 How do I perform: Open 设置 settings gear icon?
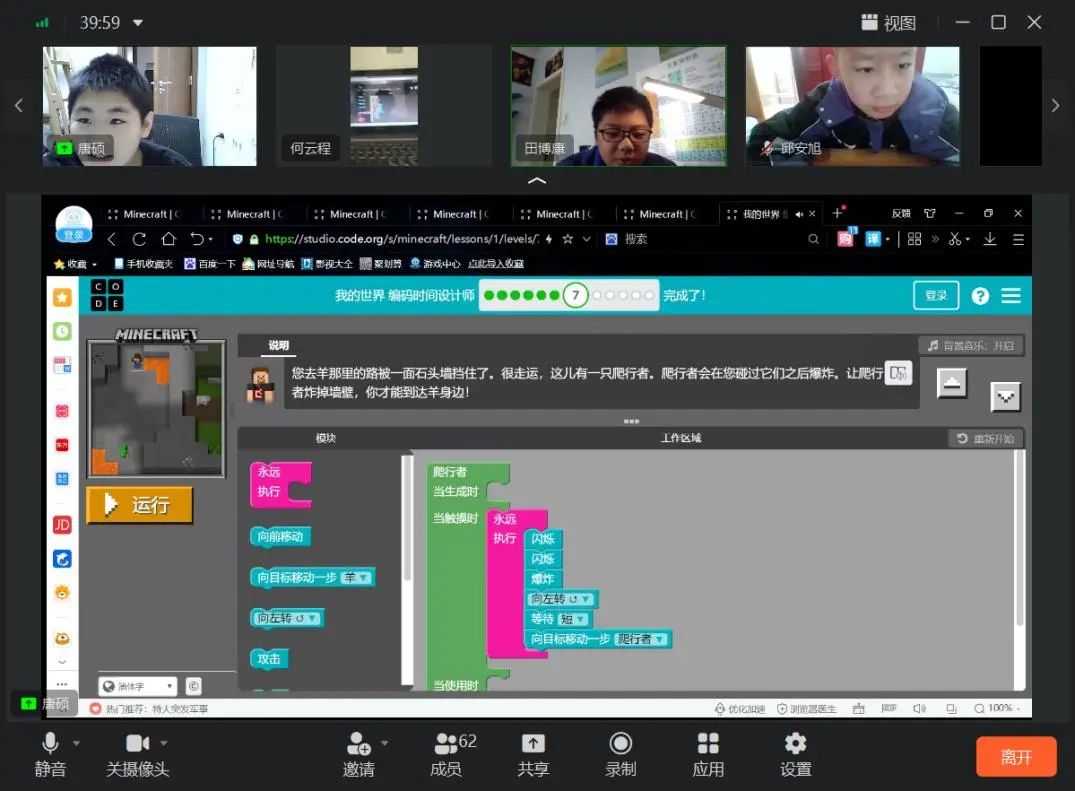(795, 744)
